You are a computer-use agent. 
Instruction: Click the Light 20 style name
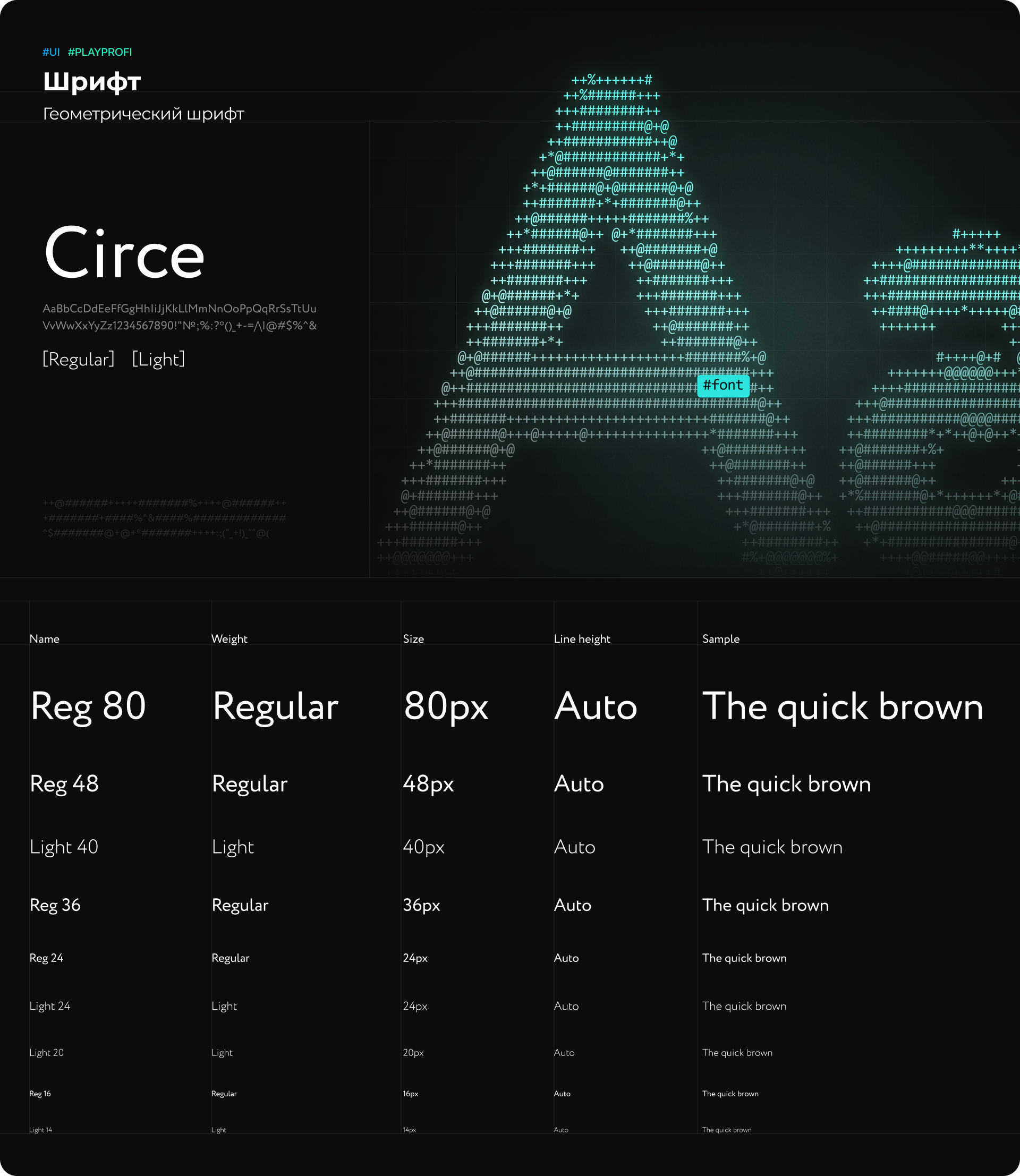[47, 1052]
